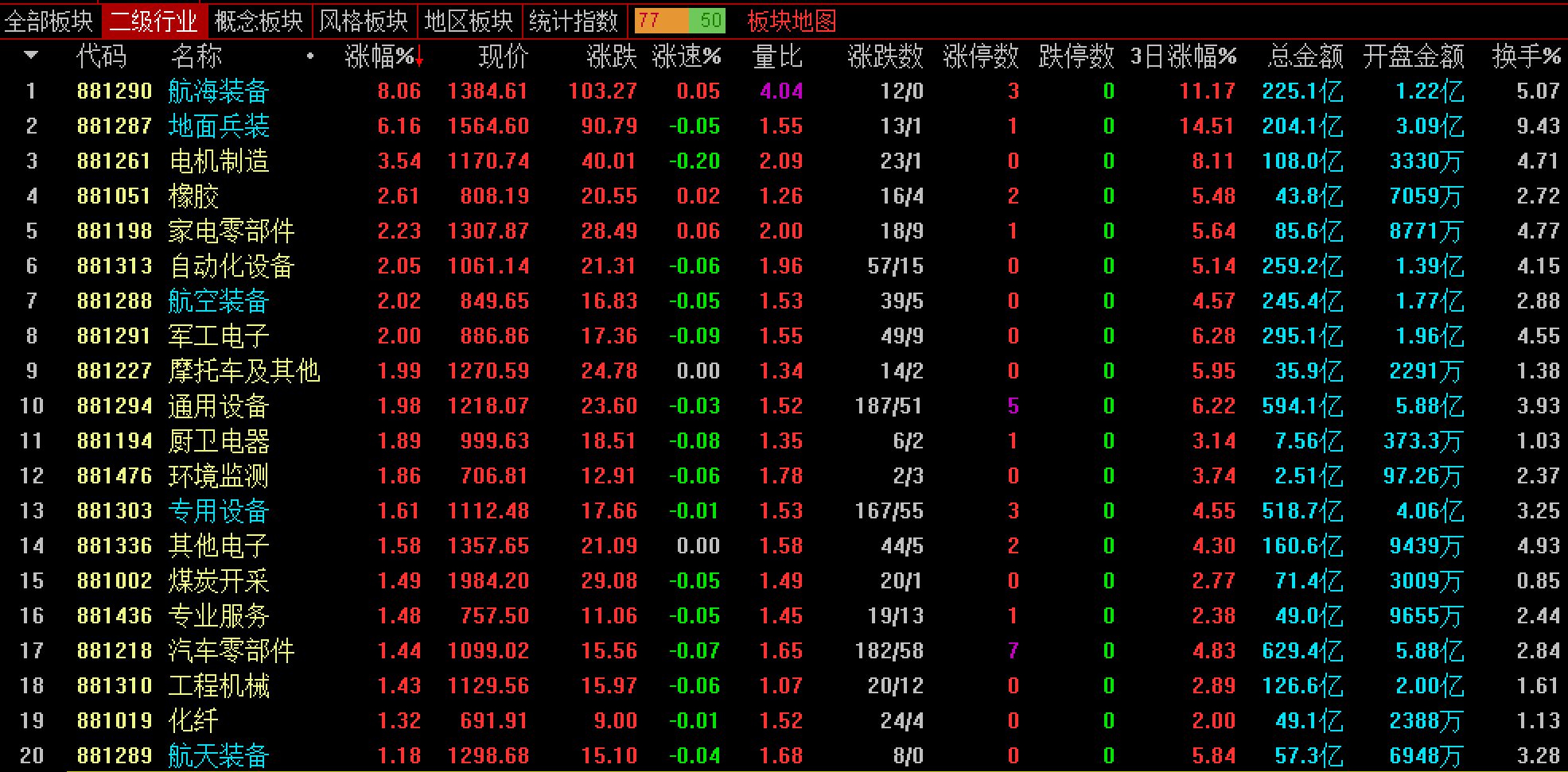Sort by 现价 column header
Viewport: 1568px width, 772px height.
click(x=503, y=56)
